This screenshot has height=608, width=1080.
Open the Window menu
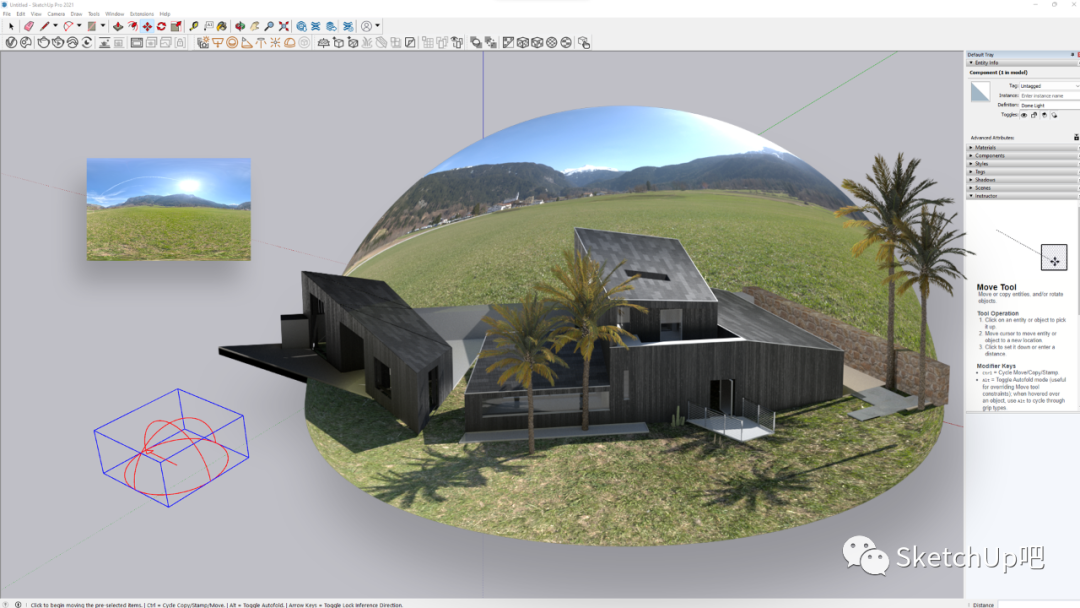(114, 14)
